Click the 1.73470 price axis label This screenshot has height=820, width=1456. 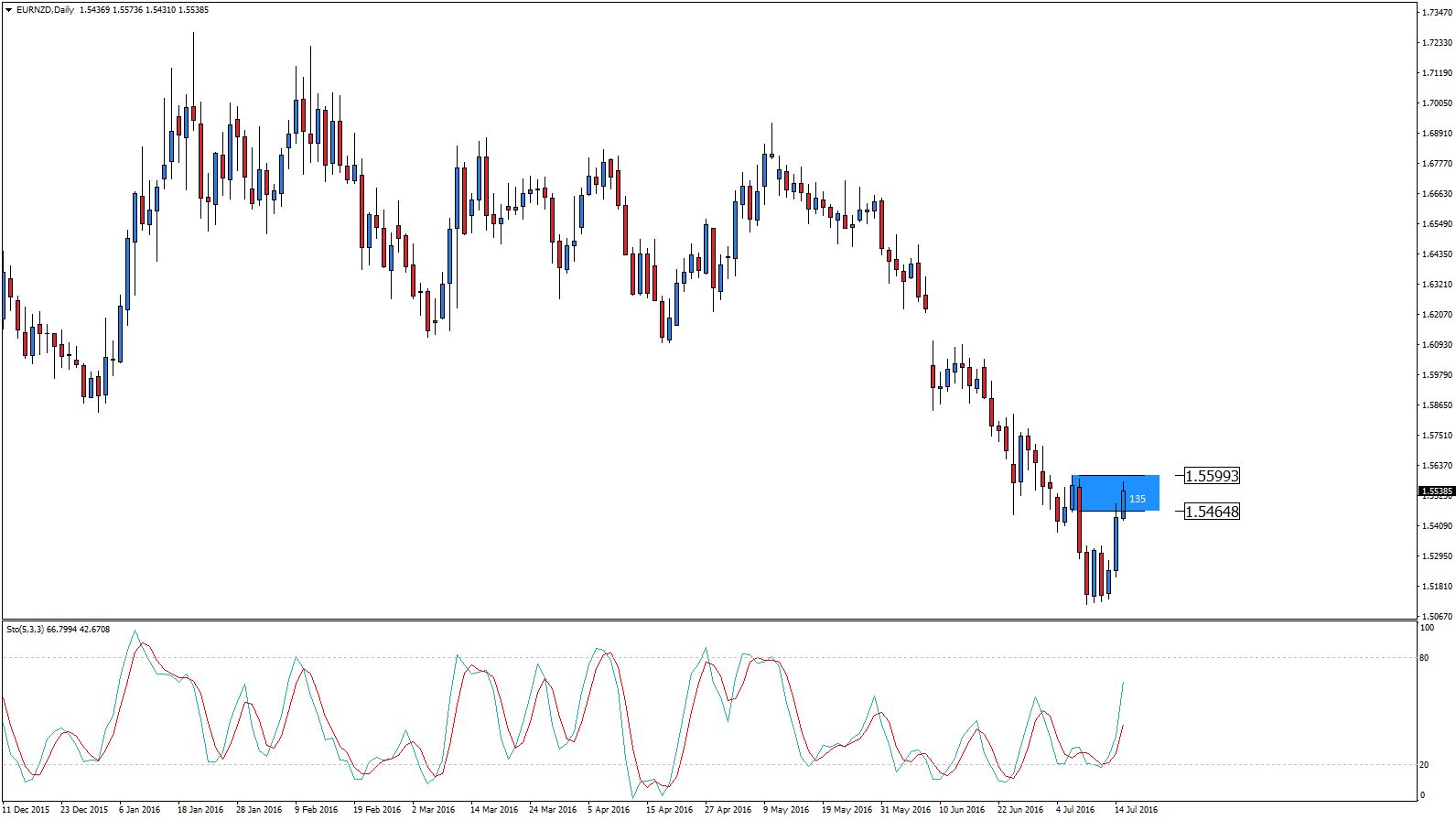(1437, 12)
